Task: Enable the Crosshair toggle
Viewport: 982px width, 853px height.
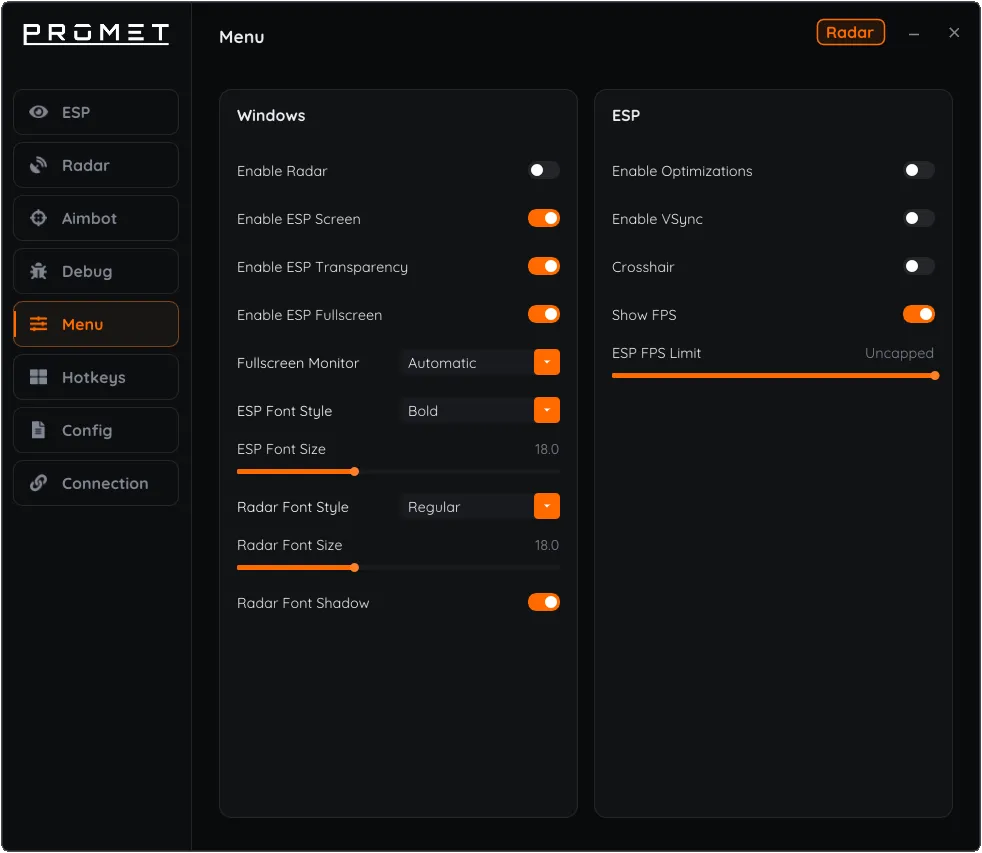Action: pos(919,266)
